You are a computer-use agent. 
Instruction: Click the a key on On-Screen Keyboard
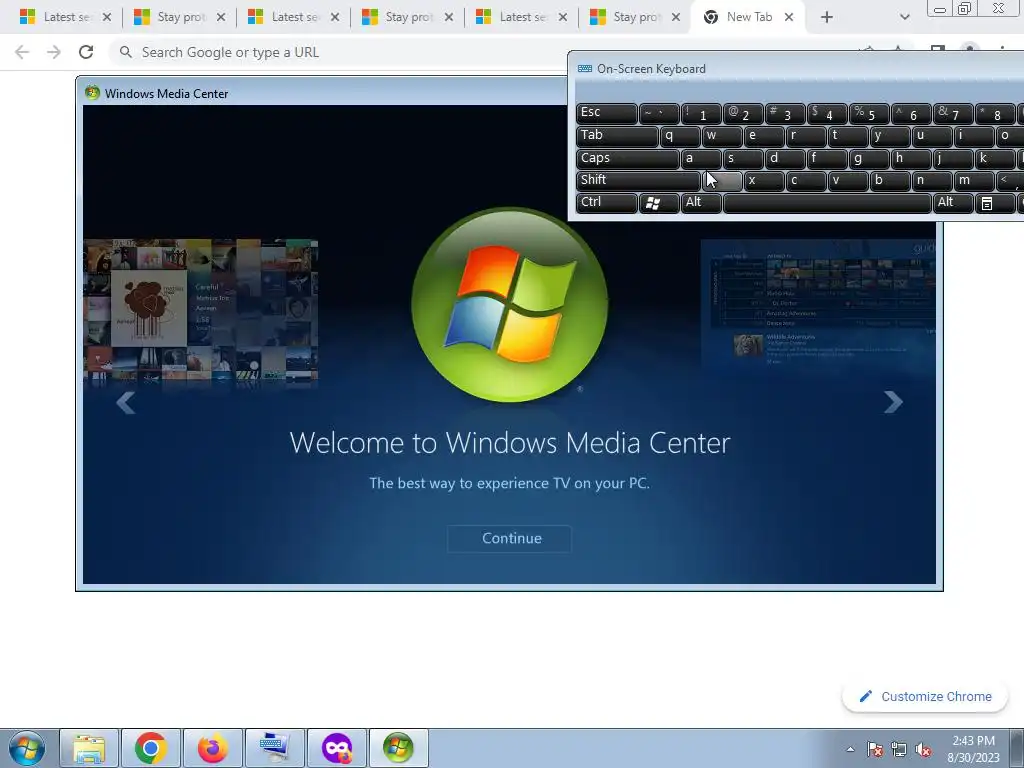point(701,158)
